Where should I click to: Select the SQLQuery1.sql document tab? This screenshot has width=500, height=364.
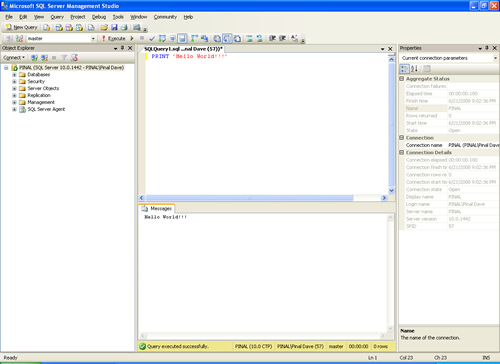183,49
